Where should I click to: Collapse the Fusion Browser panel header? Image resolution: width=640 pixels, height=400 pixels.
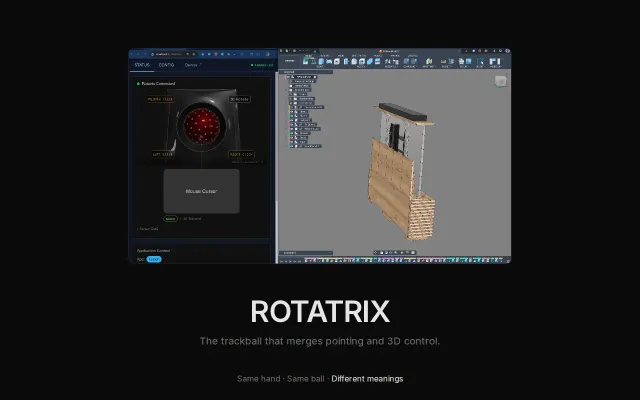point(306,72)
